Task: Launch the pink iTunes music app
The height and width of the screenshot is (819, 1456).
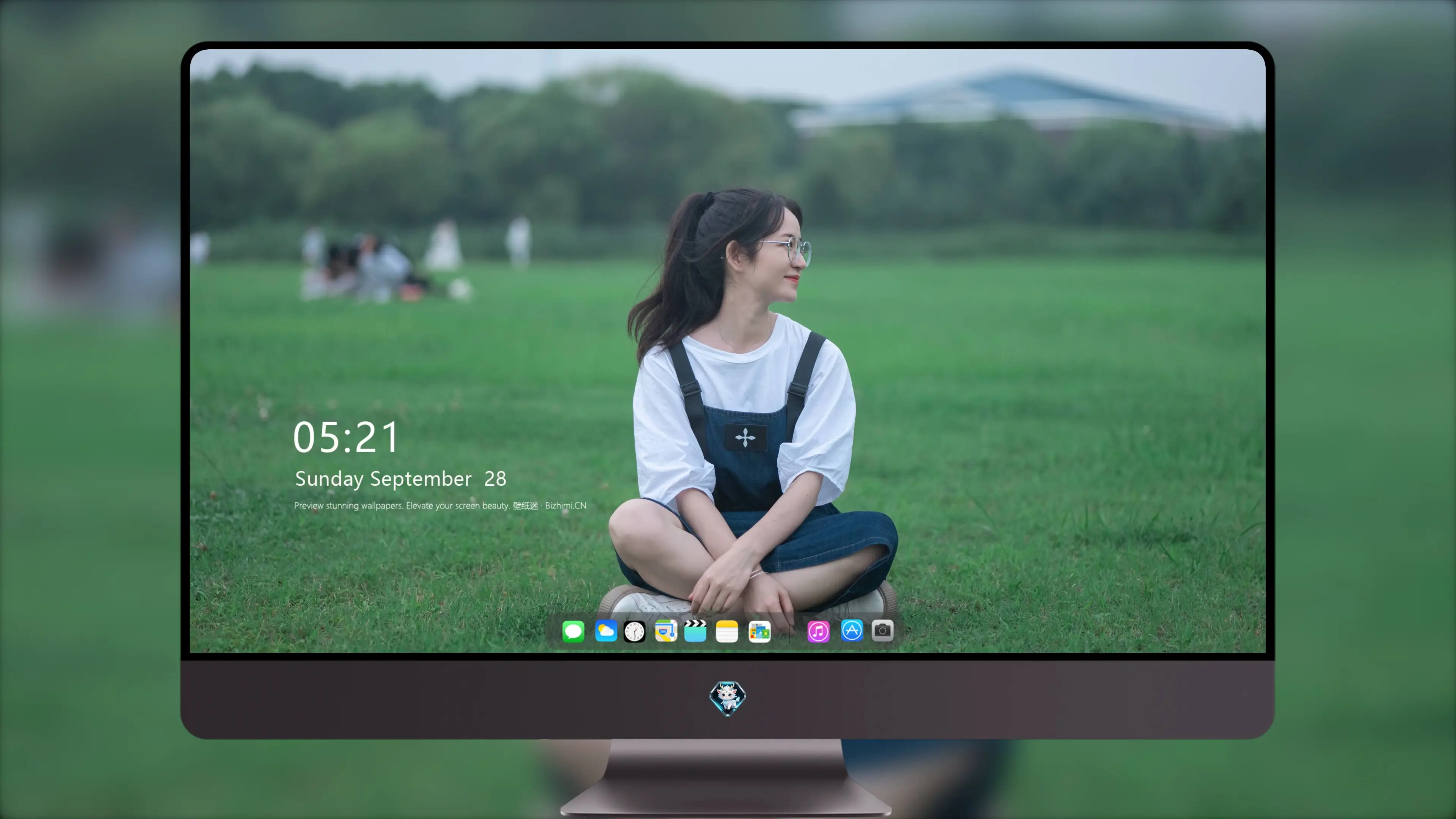Action: pyautogui.click(x=819, y=631)
